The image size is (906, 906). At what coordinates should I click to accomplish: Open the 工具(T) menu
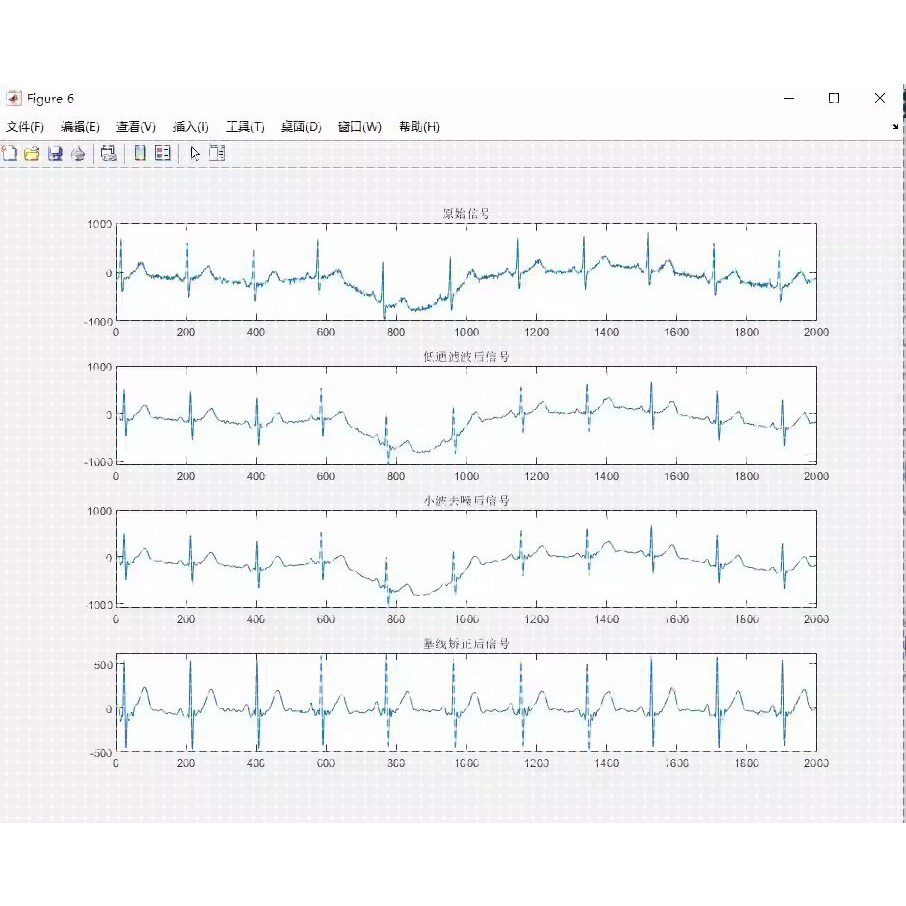(245, 127)
